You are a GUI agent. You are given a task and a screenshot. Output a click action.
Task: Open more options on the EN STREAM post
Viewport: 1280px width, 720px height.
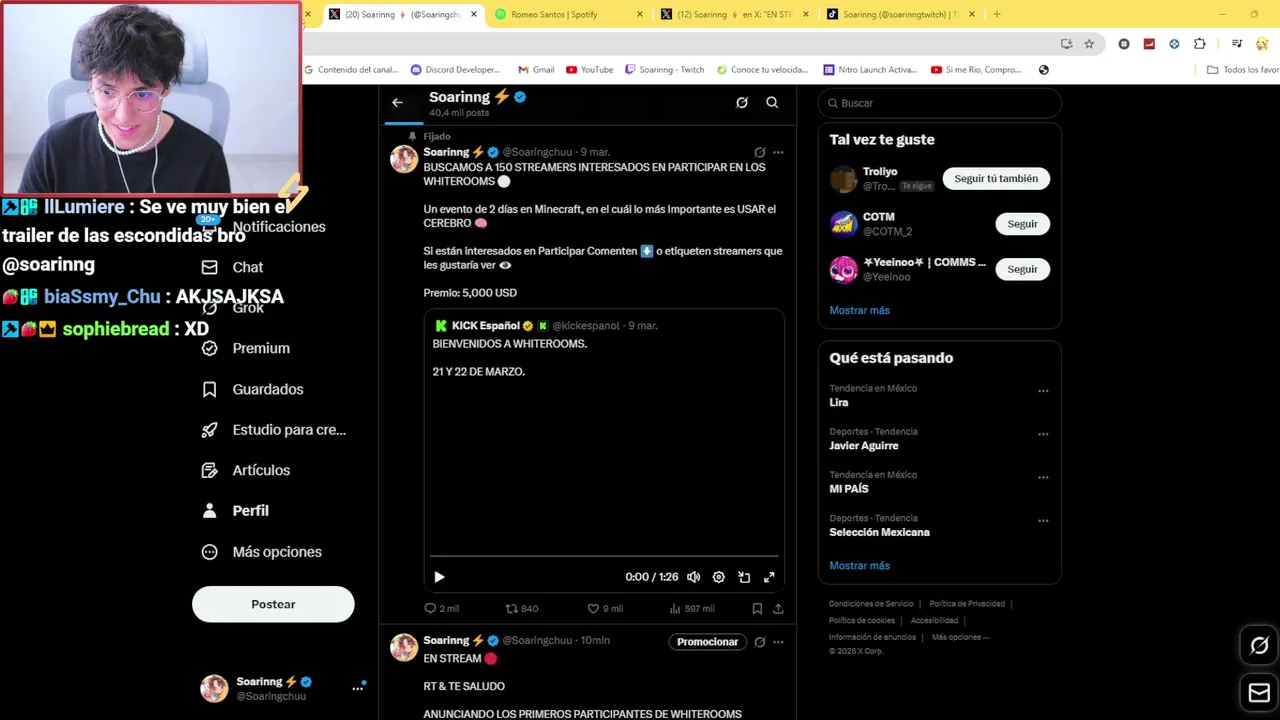point(778,642)
